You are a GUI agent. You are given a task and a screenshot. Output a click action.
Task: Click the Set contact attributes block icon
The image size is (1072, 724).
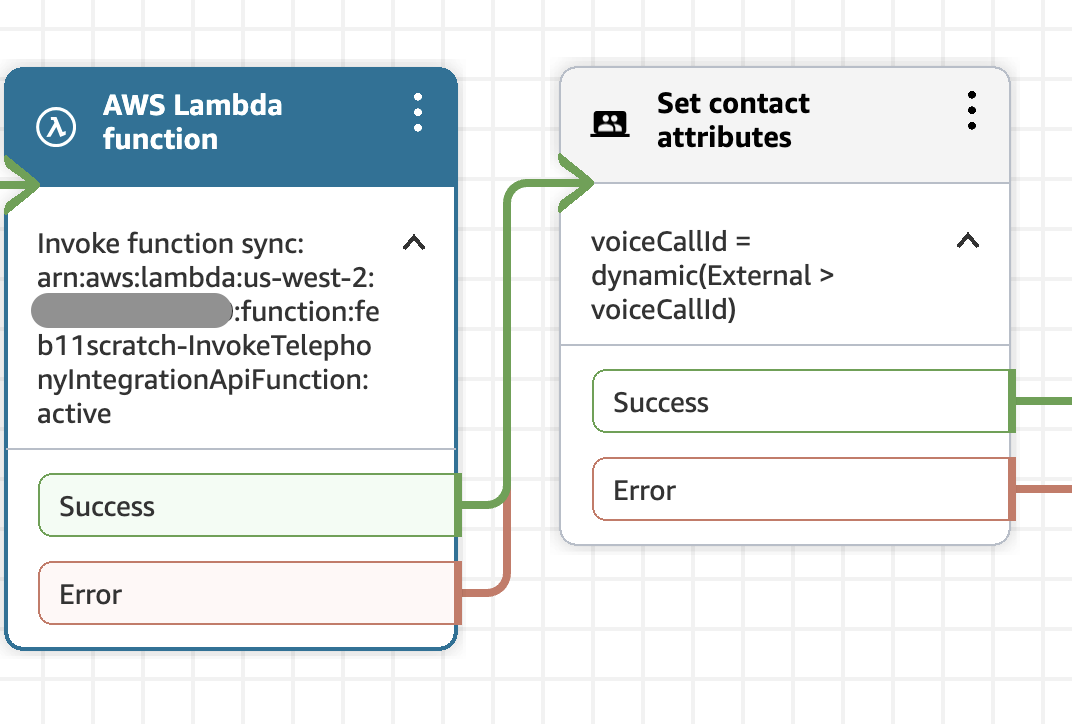610,123
